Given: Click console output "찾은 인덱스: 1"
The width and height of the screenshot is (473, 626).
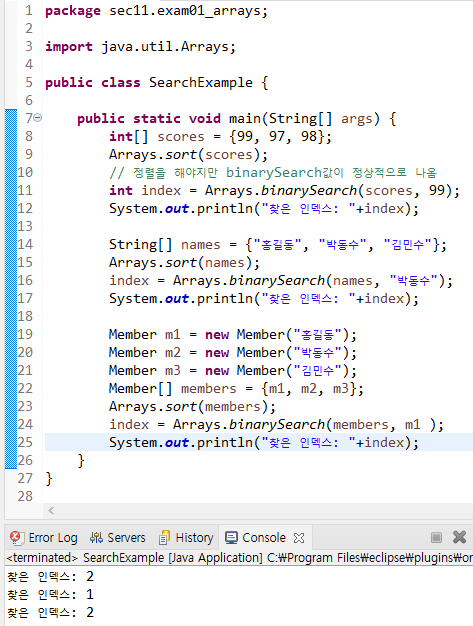Looking at the screenshot, I should click(50, 594).
